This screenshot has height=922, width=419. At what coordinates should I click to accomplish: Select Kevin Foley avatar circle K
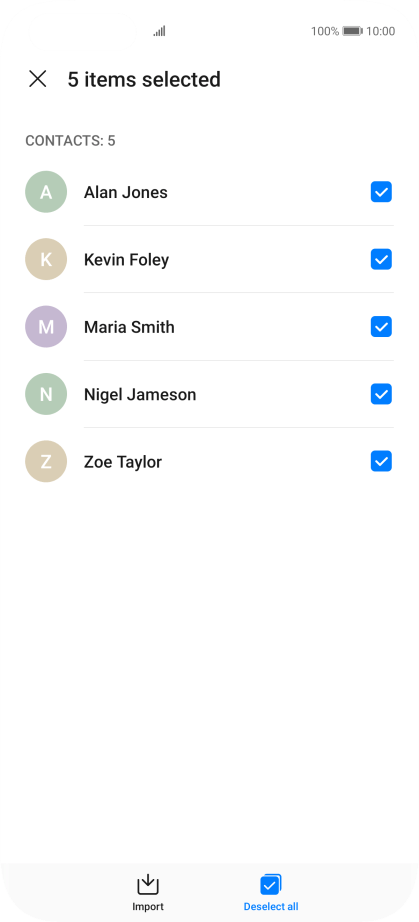click(46, 259)
